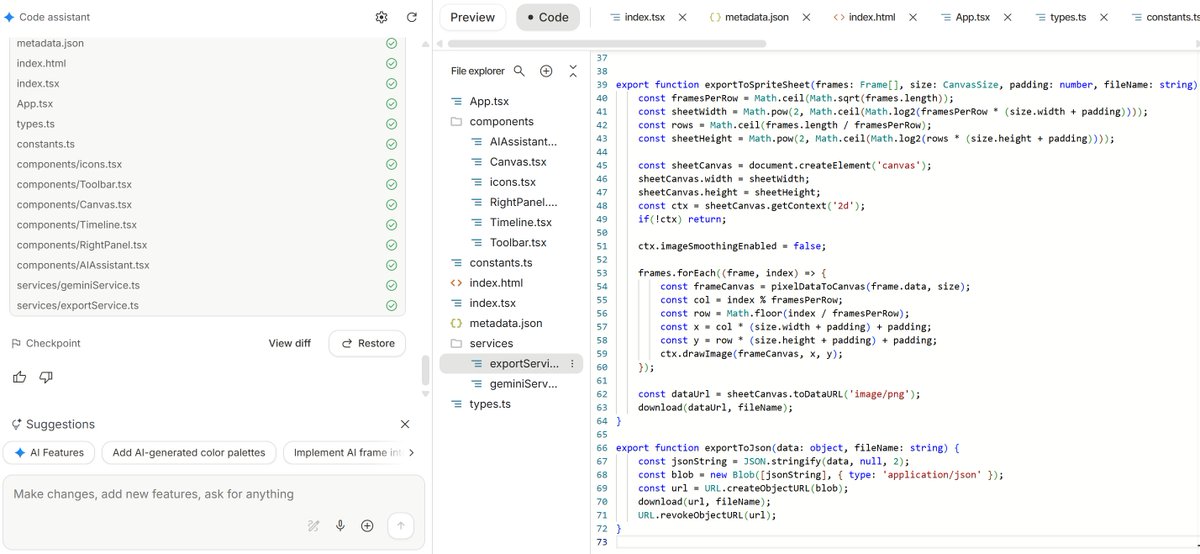
Task: Add a new file in File explorer
Action: pyautogui.click(x=546, y=71)
